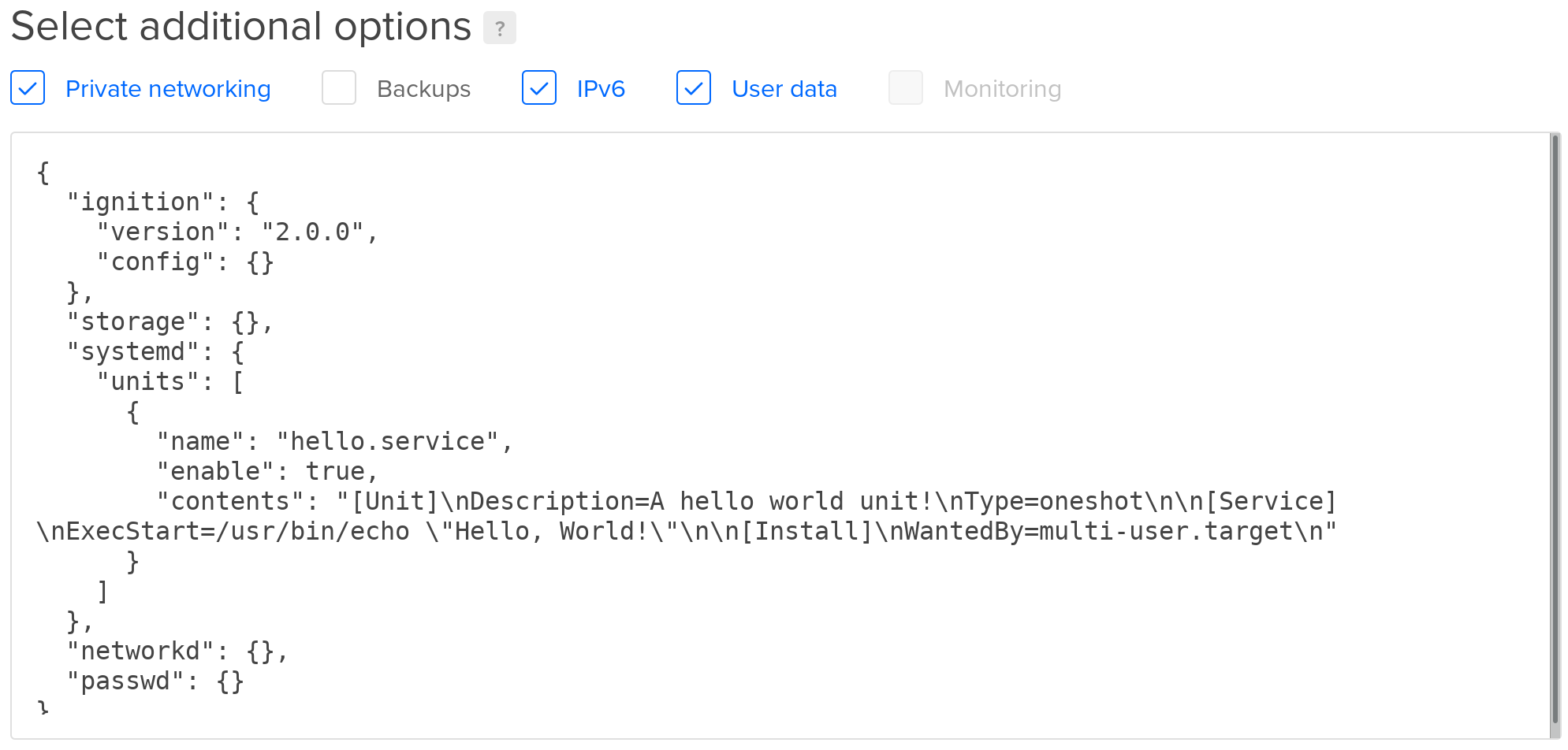The width and height of the screenshot is (1568, 750).
Task: Click the Monitoring label text
Action: pyautogui.click(x=1002, y=89)
